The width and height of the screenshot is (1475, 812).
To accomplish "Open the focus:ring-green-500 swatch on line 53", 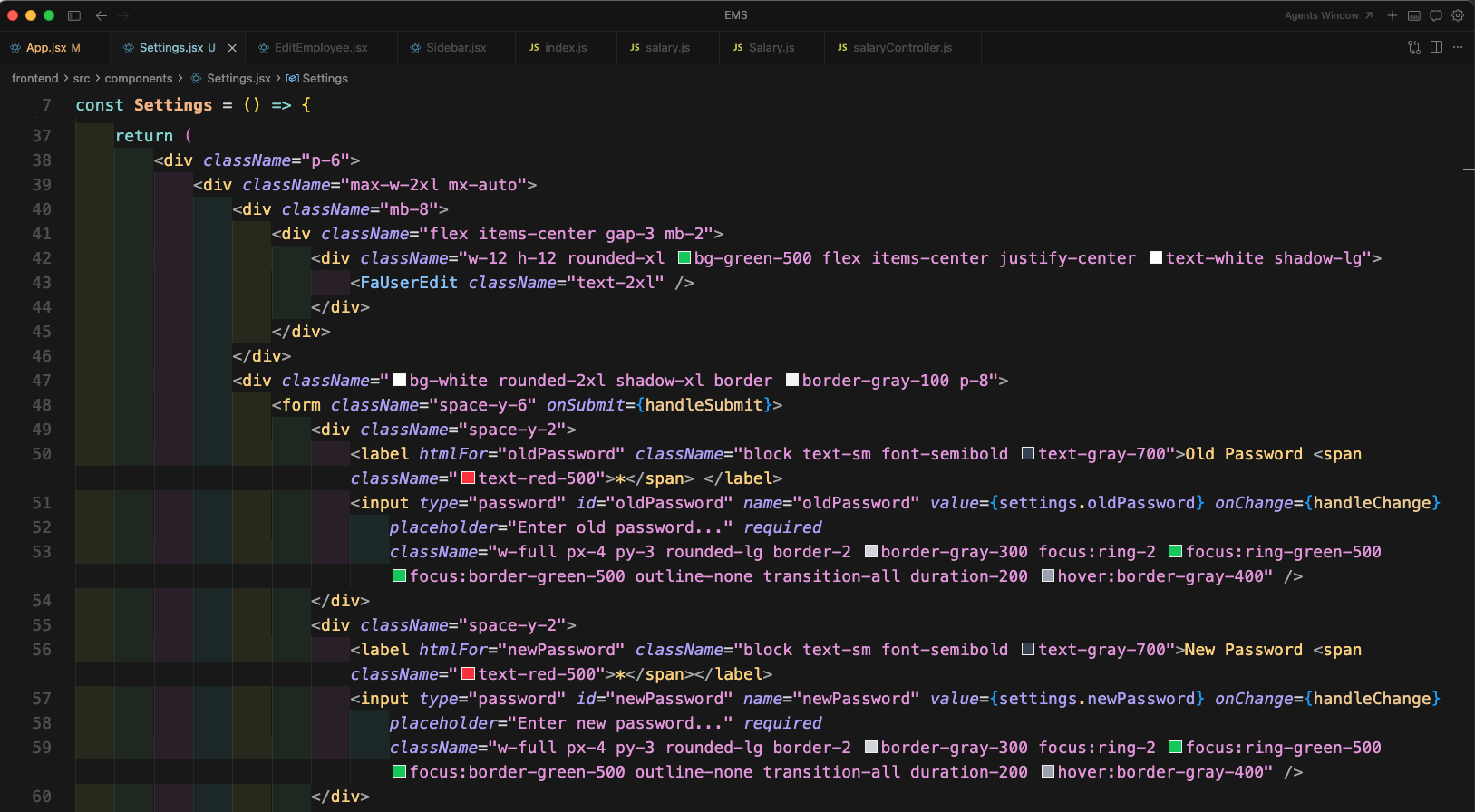I will (1176, 552).
